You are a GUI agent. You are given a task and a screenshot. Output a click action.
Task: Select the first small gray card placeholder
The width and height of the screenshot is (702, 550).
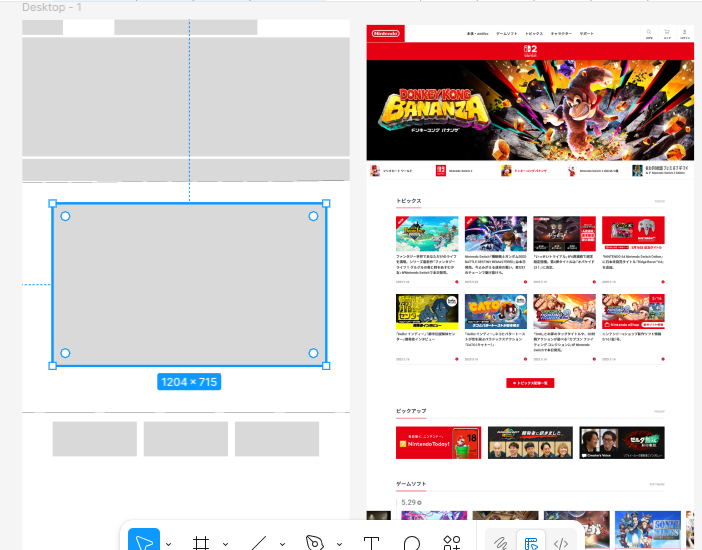point(94,439)
